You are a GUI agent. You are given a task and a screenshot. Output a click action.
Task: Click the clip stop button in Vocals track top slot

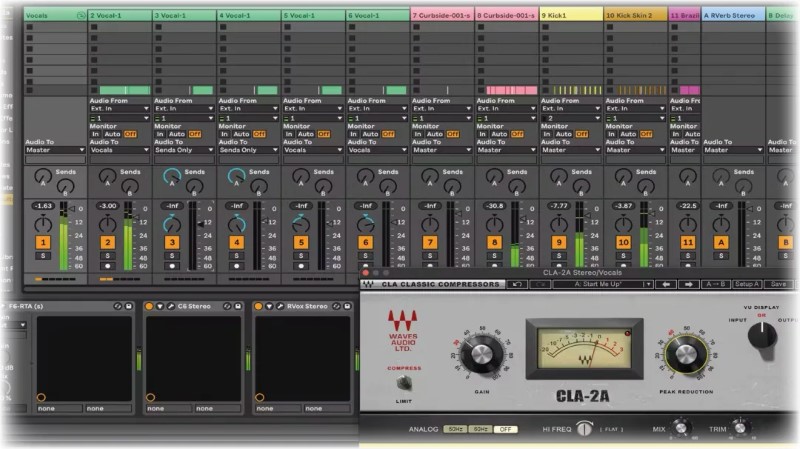[30, 27]
